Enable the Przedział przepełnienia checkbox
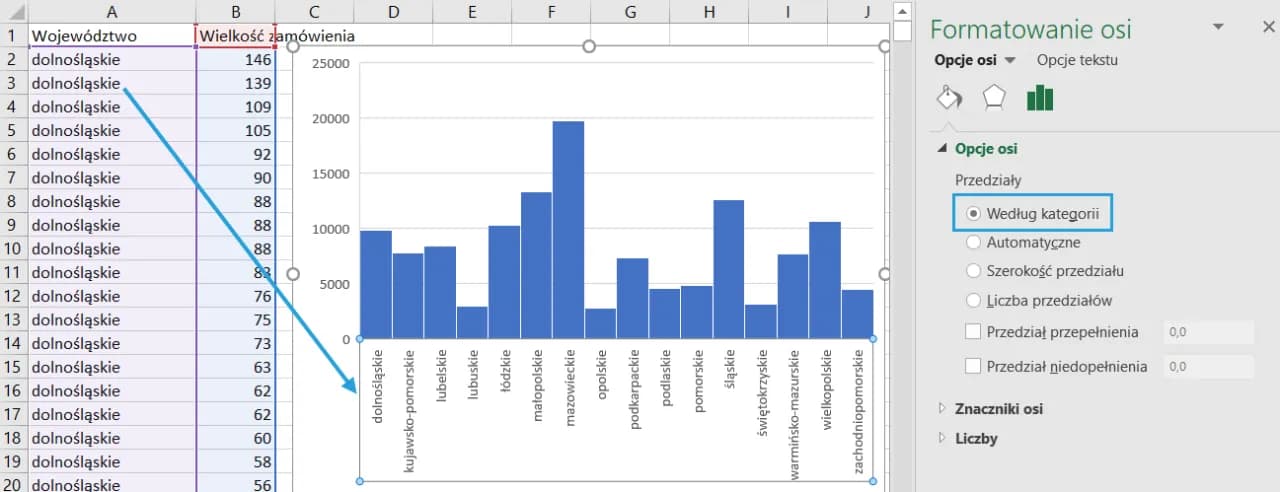 click(973, 332)
